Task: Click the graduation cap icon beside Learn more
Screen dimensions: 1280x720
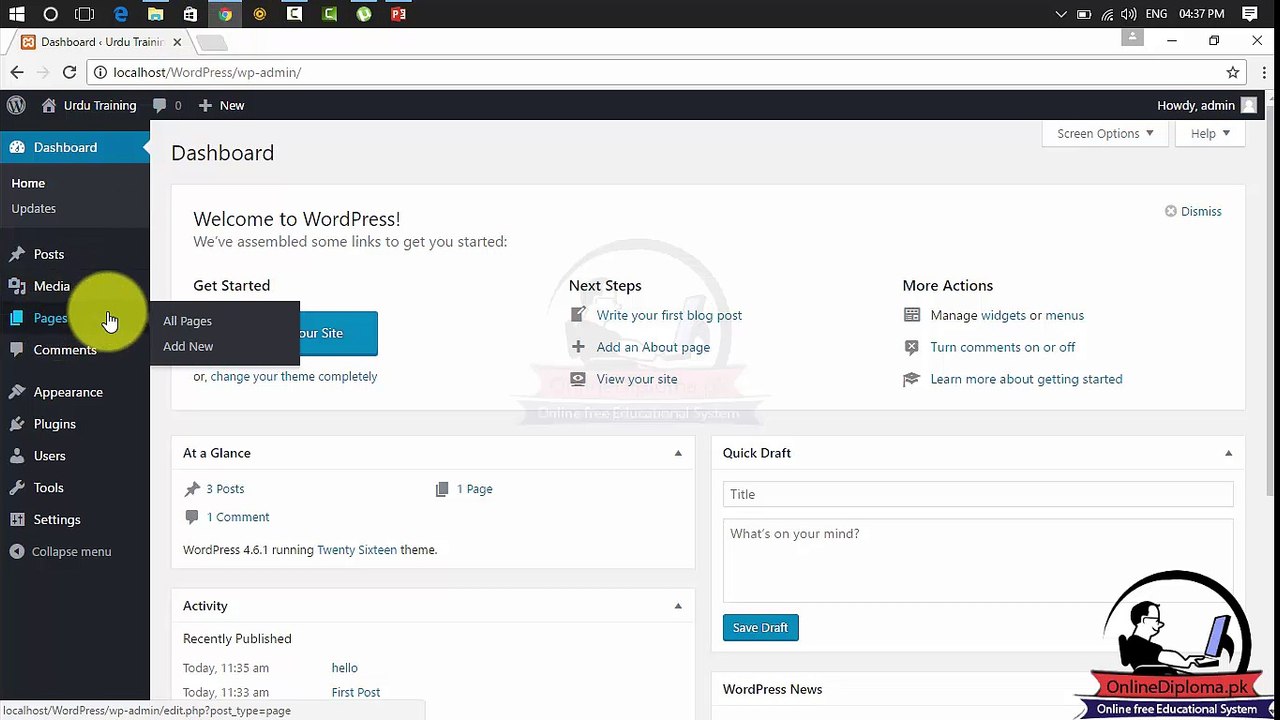Action: coord(911,379)
